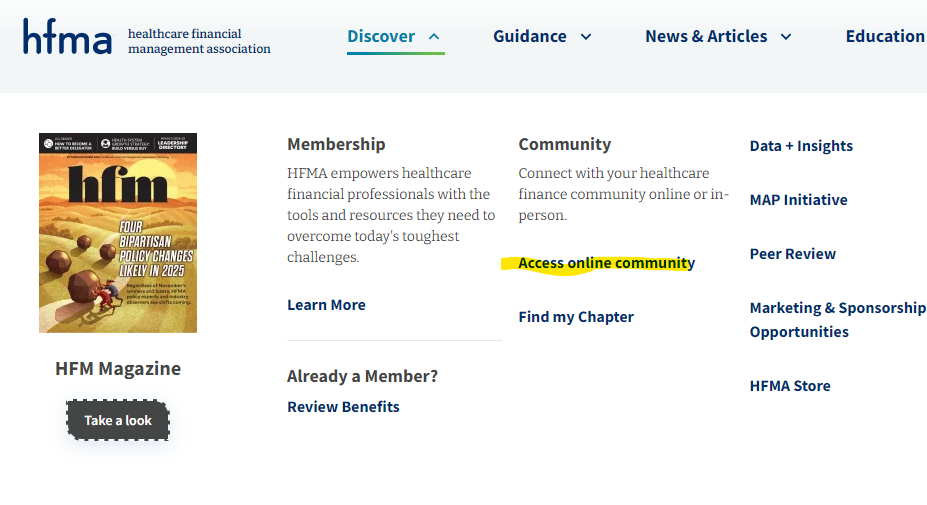Follow the Learn More link
Image resolution: width=927 pixels, height=505 pixels.
[x=326, y=305]
